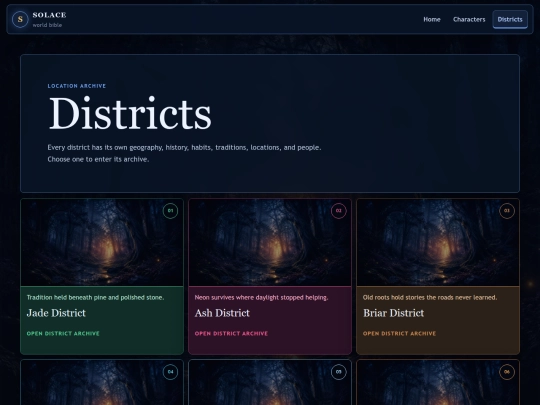Open the Home nav link
Viewport: 540px width, 405px height.
click(x=432, y=20)
